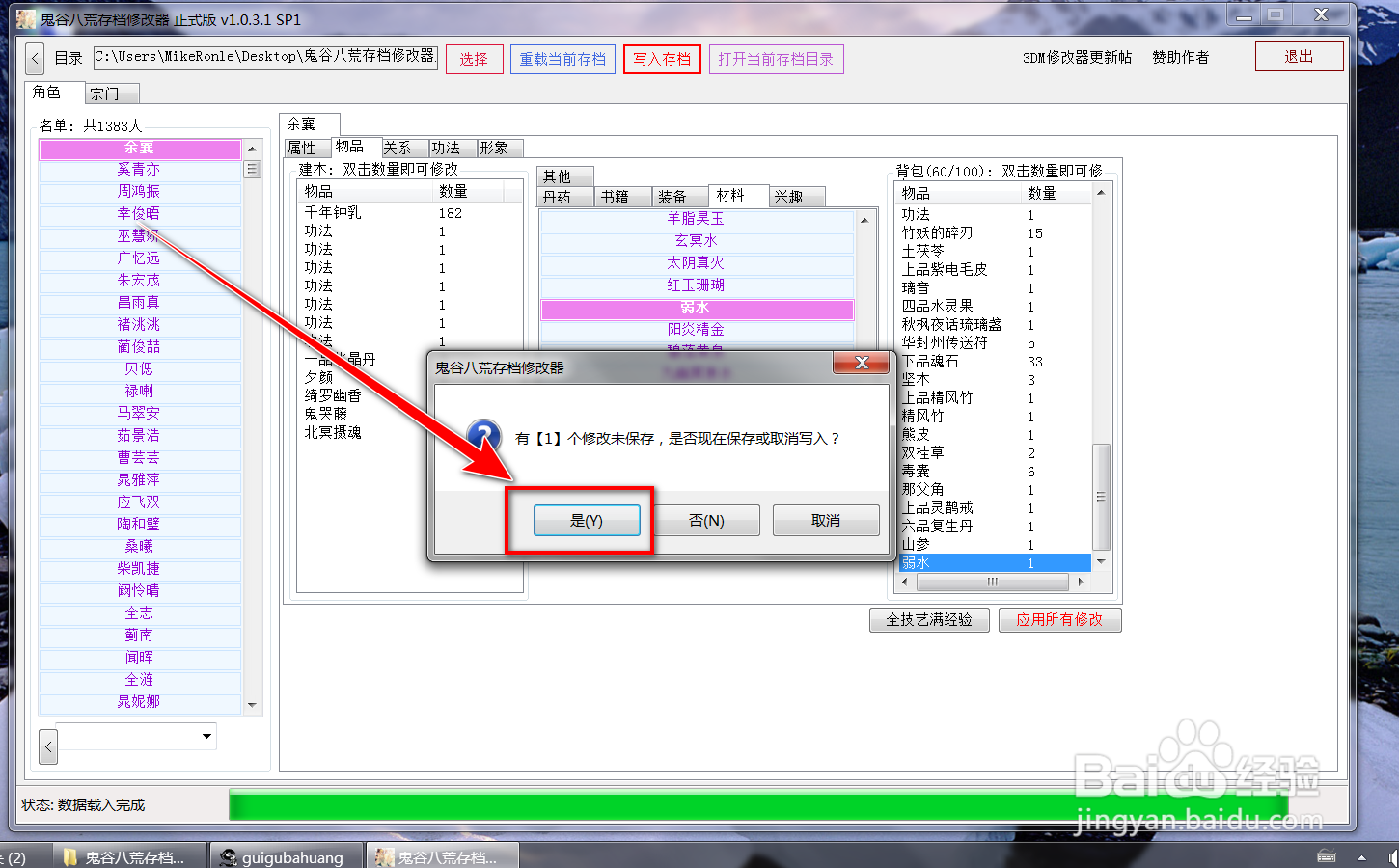Click 写入存档 button

[662, 59]
